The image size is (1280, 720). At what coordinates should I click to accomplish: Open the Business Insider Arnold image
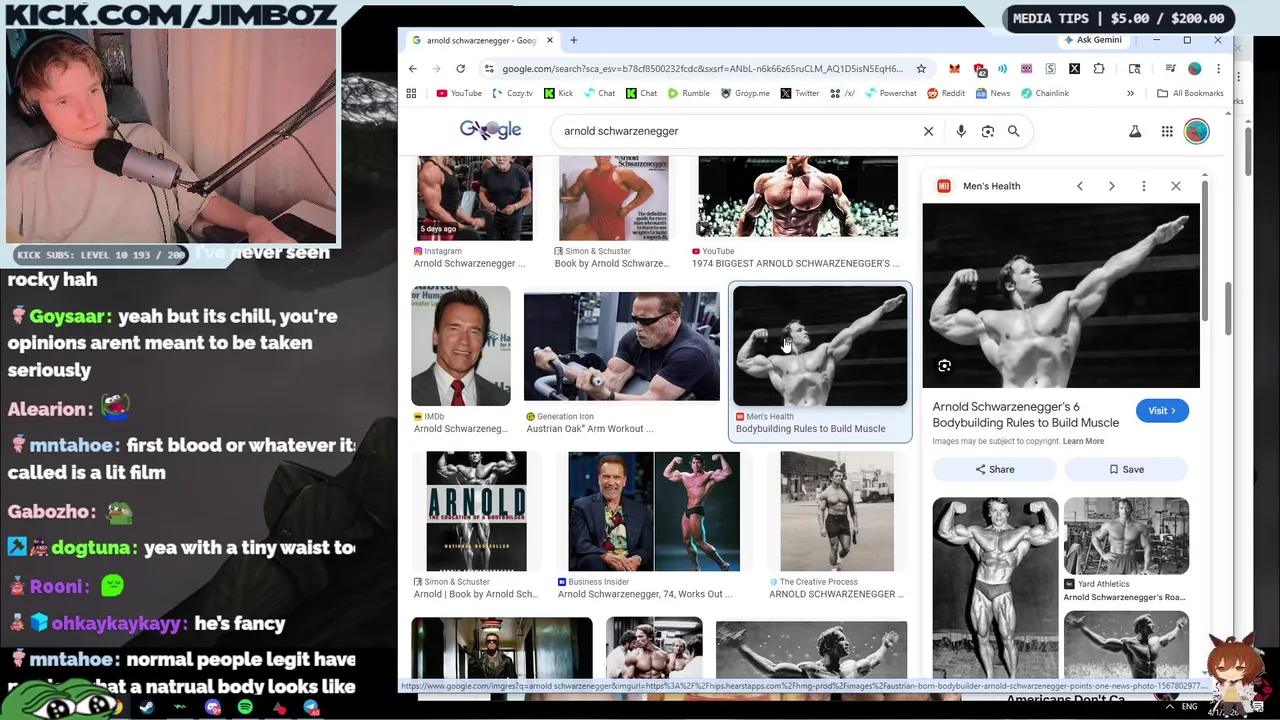click(x=654, y=511)
